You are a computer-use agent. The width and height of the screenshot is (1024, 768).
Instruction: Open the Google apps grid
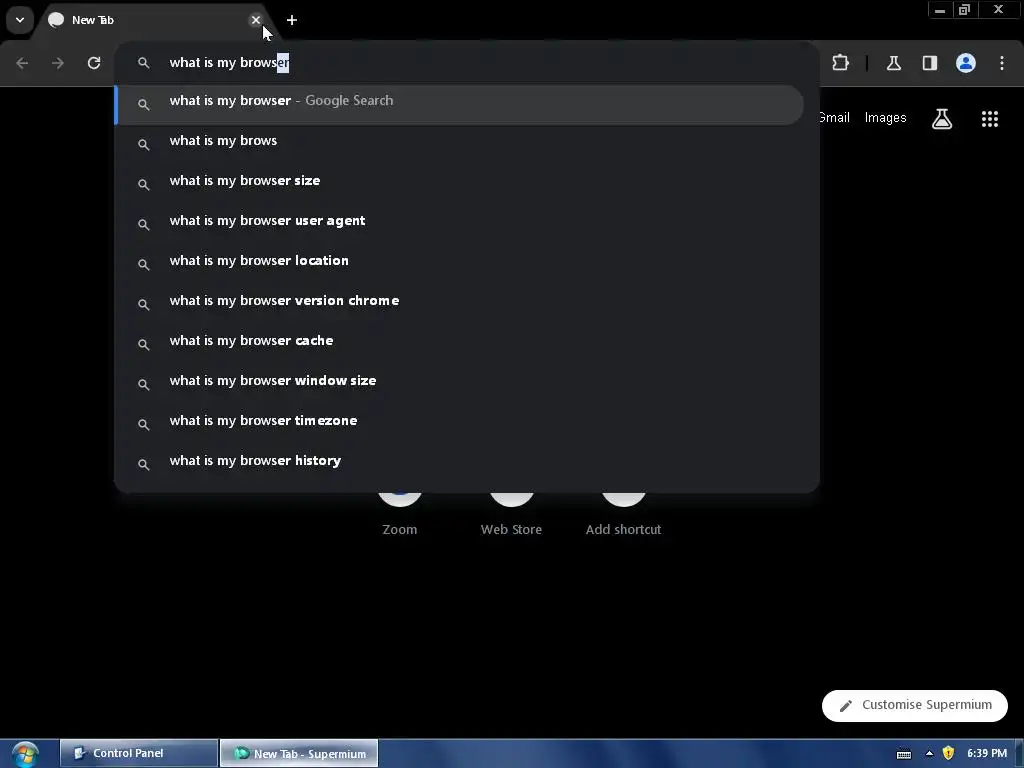(x=989, y=119)
